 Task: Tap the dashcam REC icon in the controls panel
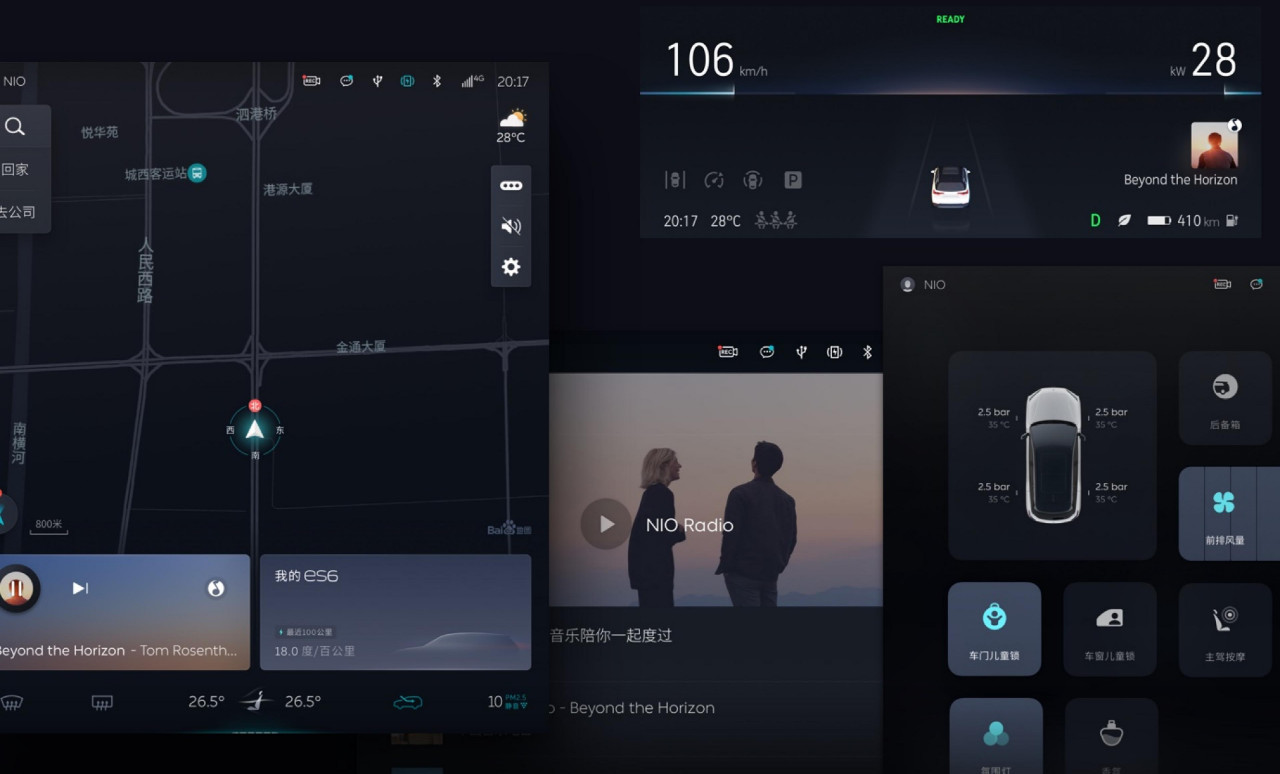(x=1222, y=284)
